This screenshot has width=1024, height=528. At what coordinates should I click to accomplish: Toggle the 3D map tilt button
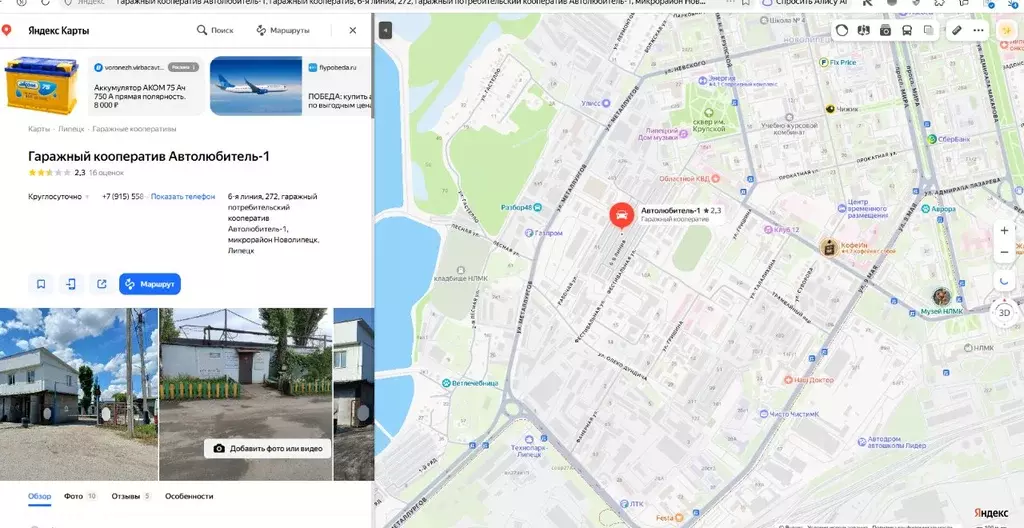[x=1004, y=312]
